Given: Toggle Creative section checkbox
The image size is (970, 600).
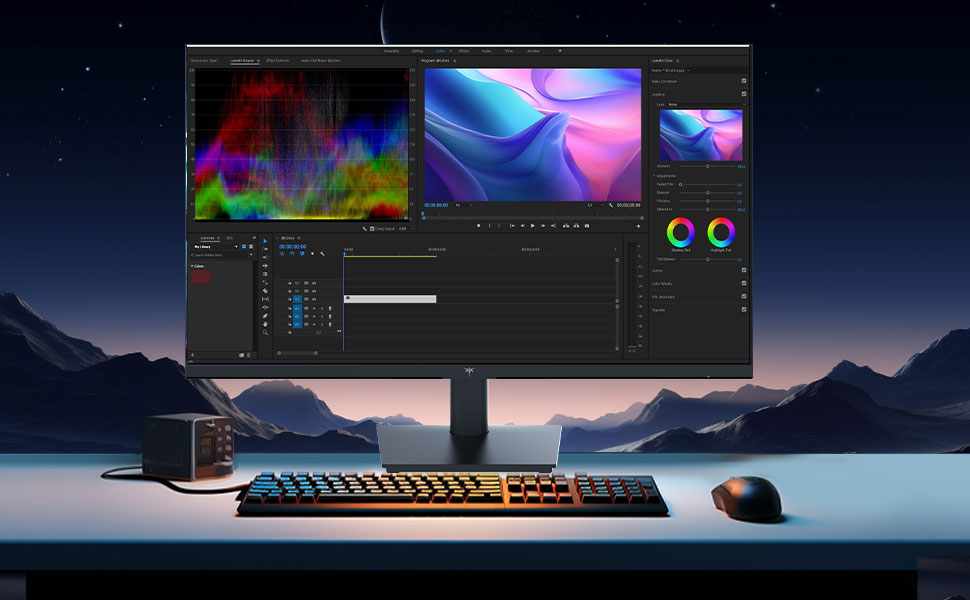Looking at the screenshot, I should tap(744, 94).
